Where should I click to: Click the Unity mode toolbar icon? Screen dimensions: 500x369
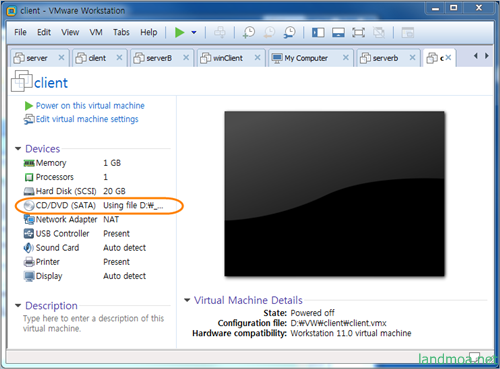(379, 33)
